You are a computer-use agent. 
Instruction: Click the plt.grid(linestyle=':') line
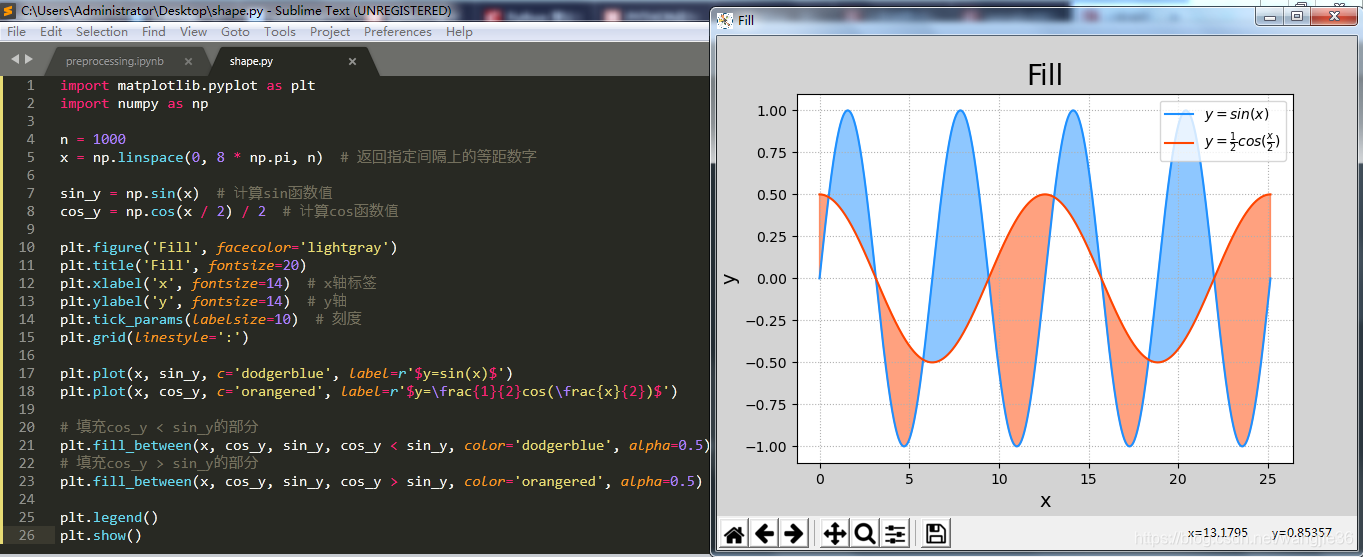pyautogui.click(x=154, y=338)
